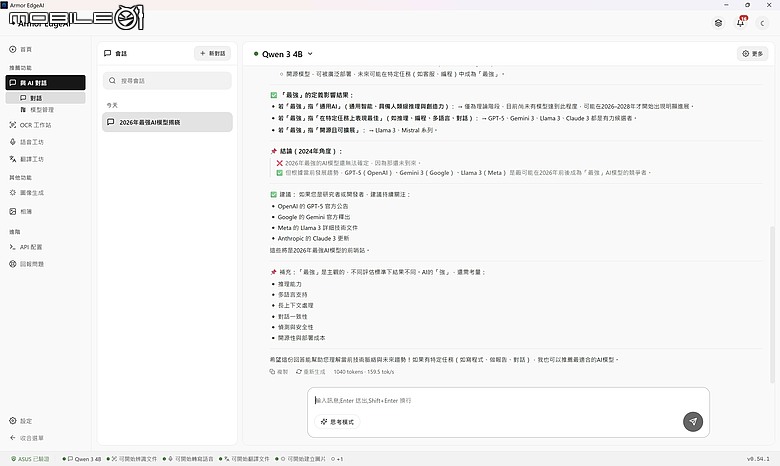Image resolution: width=780 pixels, height=466 pixels.
Task: Click the search conversations field
Action: 167,81
